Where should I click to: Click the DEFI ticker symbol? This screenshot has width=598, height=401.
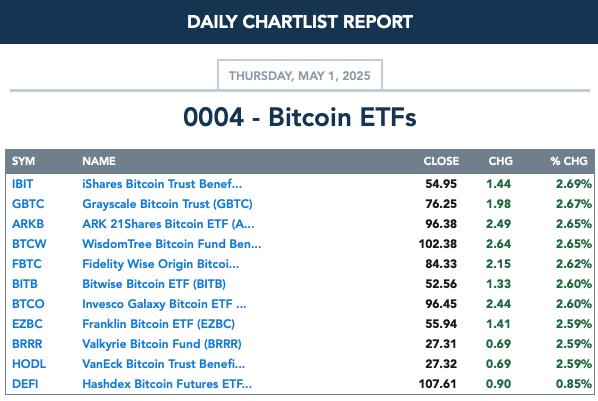click(x=25, y=384)
